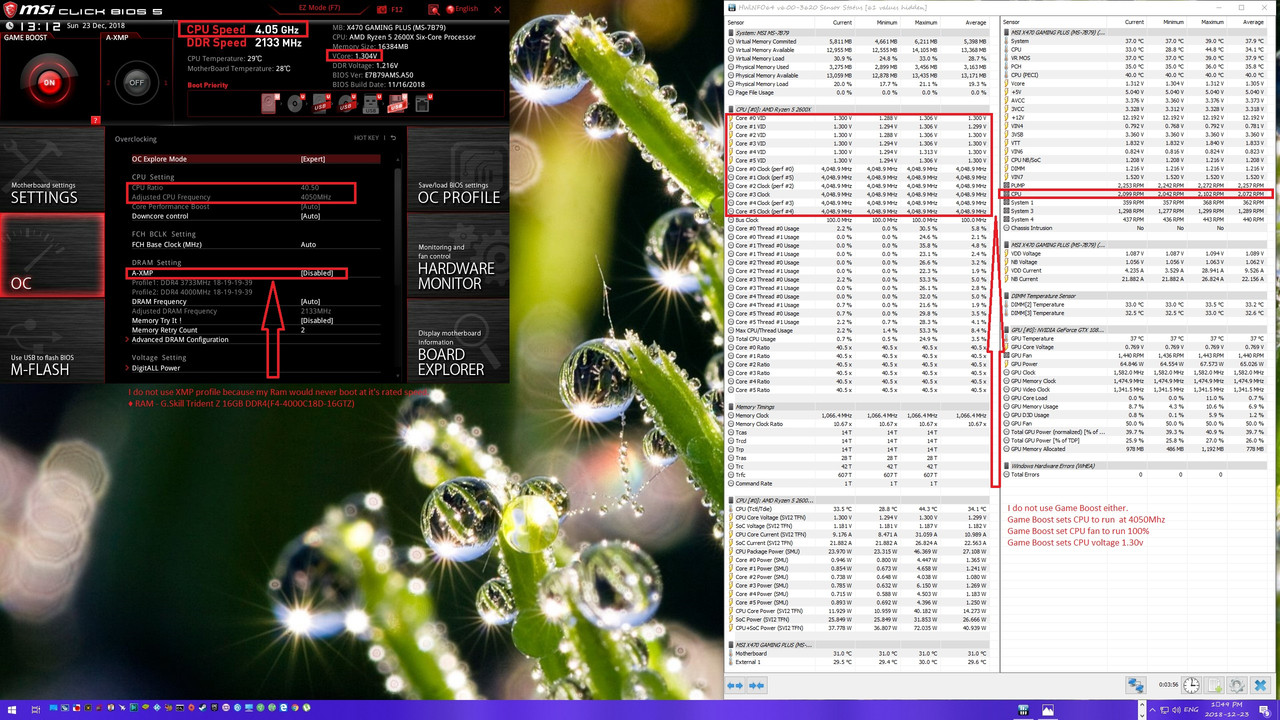Image resolution: width=1280 pixels, height=720 pixels.
Task: Select the USB floppy boot device icon
Action: pyautogui.click(x=396, y=103)
